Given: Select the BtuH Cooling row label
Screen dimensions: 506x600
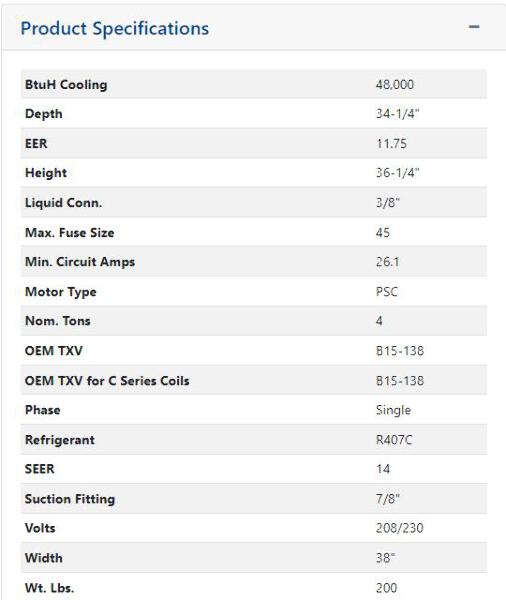Looking at the screenshot, I should click(66, 85).
